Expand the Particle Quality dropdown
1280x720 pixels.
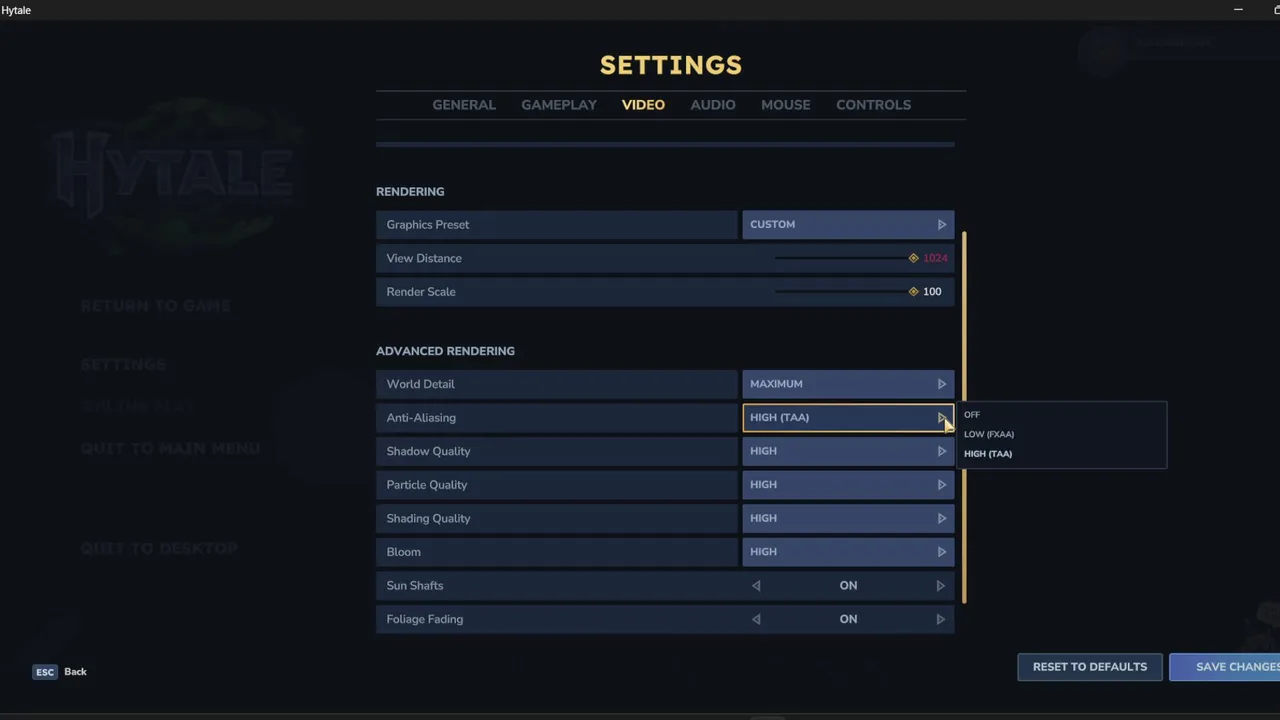(x=847, y=485)
